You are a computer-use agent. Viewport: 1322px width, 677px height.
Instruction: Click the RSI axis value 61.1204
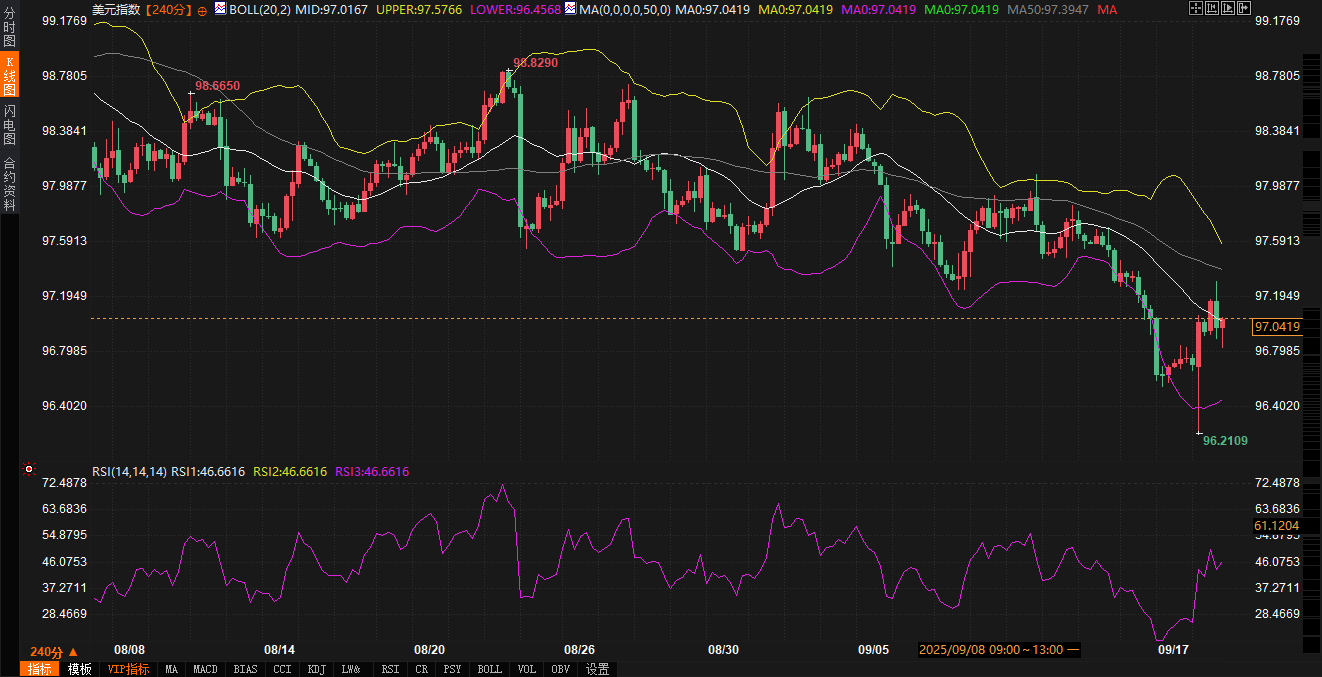point(1276,525)
